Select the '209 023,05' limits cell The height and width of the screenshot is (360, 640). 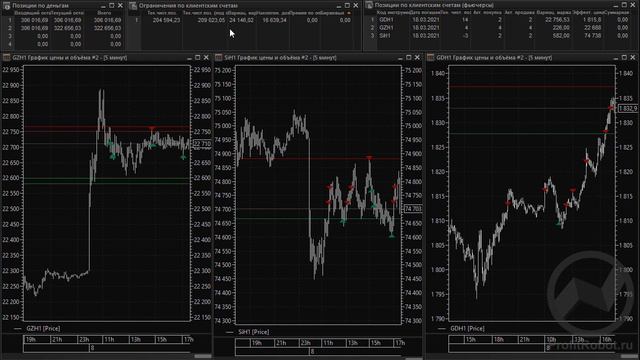(x=211, y=20)
